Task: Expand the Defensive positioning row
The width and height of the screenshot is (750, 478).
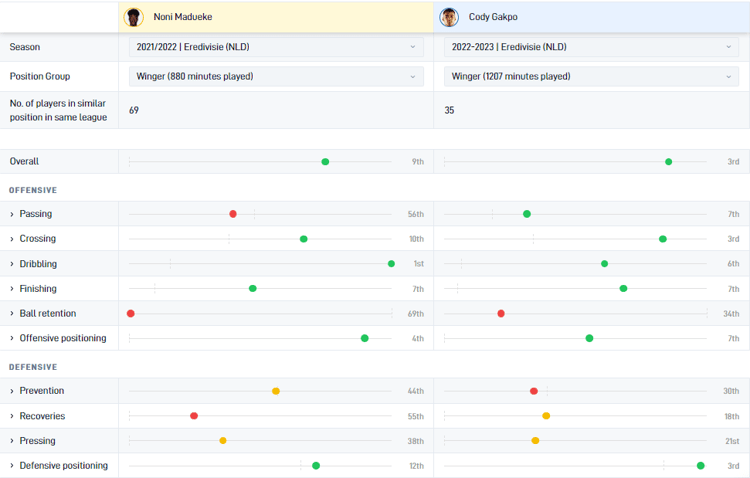Action: click(12, 466)
